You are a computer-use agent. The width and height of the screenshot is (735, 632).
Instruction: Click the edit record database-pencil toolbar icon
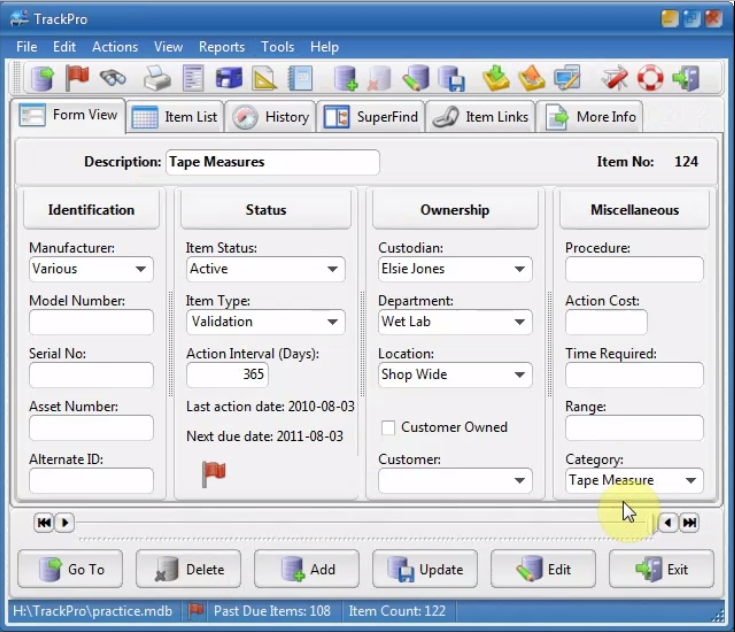pos(415,78)
